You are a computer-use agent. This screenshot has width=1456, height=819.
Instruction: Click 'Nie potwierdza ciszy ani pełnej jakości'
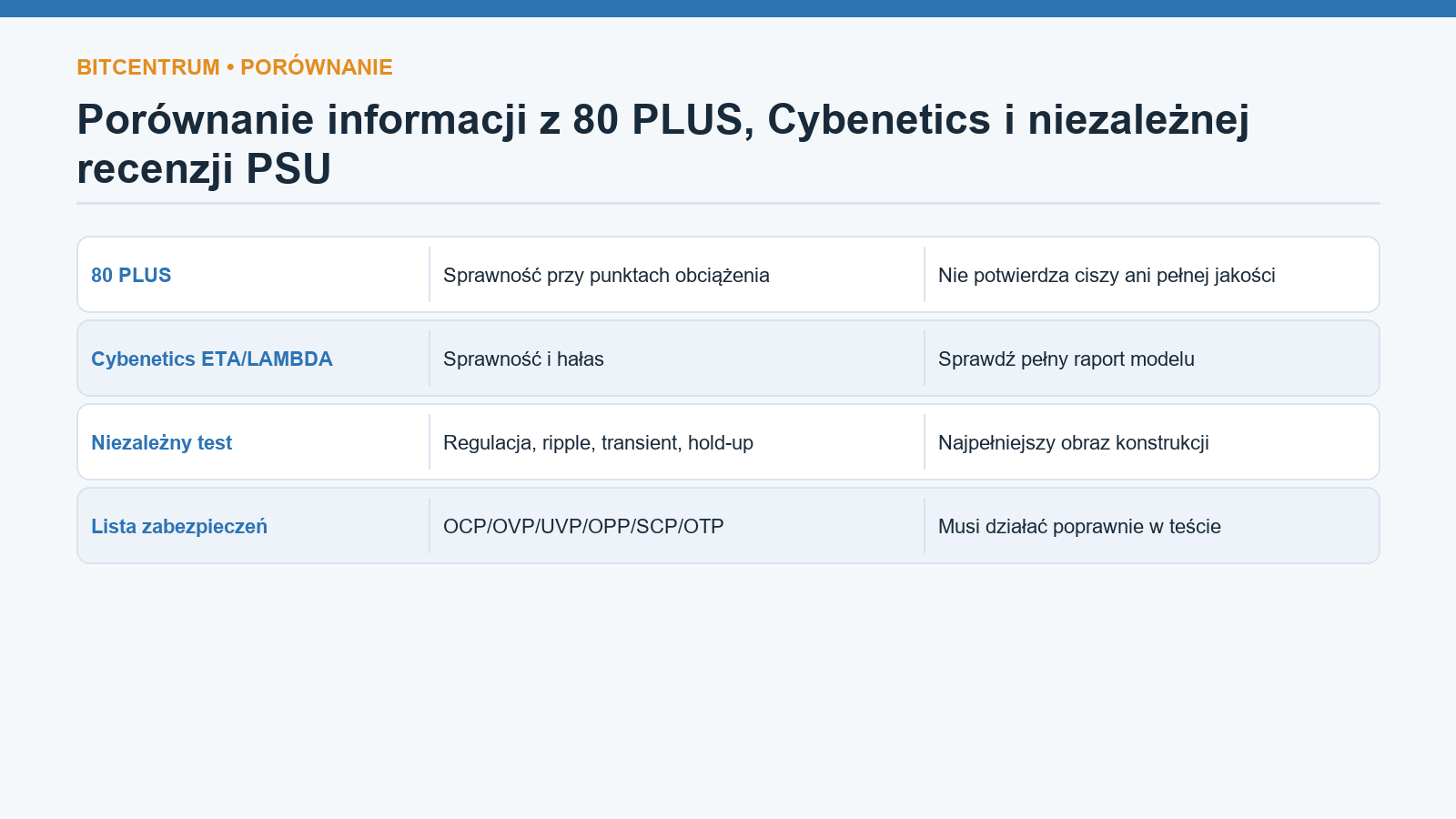point(1107,275)
